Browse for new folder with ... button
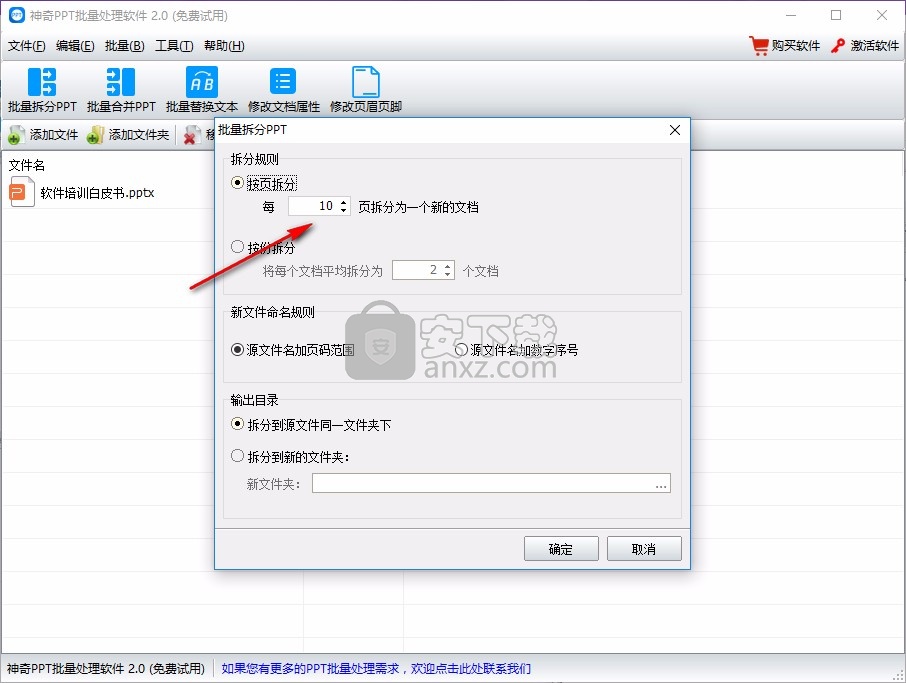The width and height of the screenshot is (906, 683). pyautogui.click(x=662, y=484)
